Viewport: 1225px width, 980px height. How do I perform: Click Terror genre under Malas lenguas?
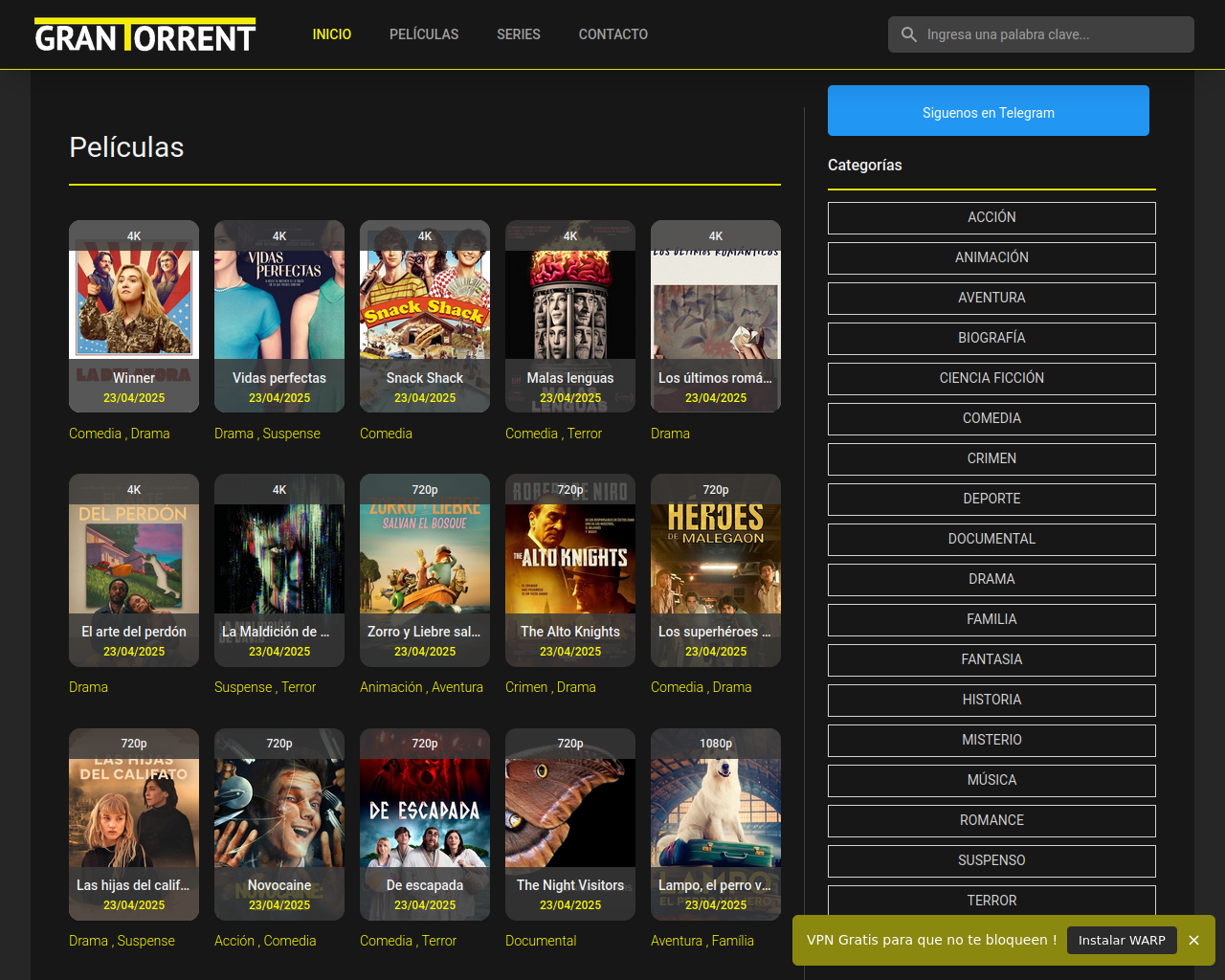[x=585, y=434]
